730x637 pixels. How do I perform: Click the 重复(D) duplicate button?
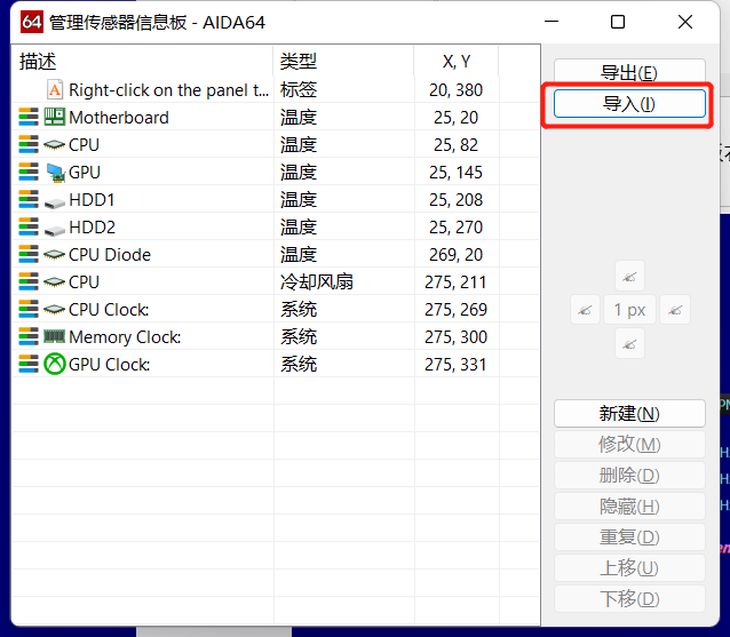(629, 537)
